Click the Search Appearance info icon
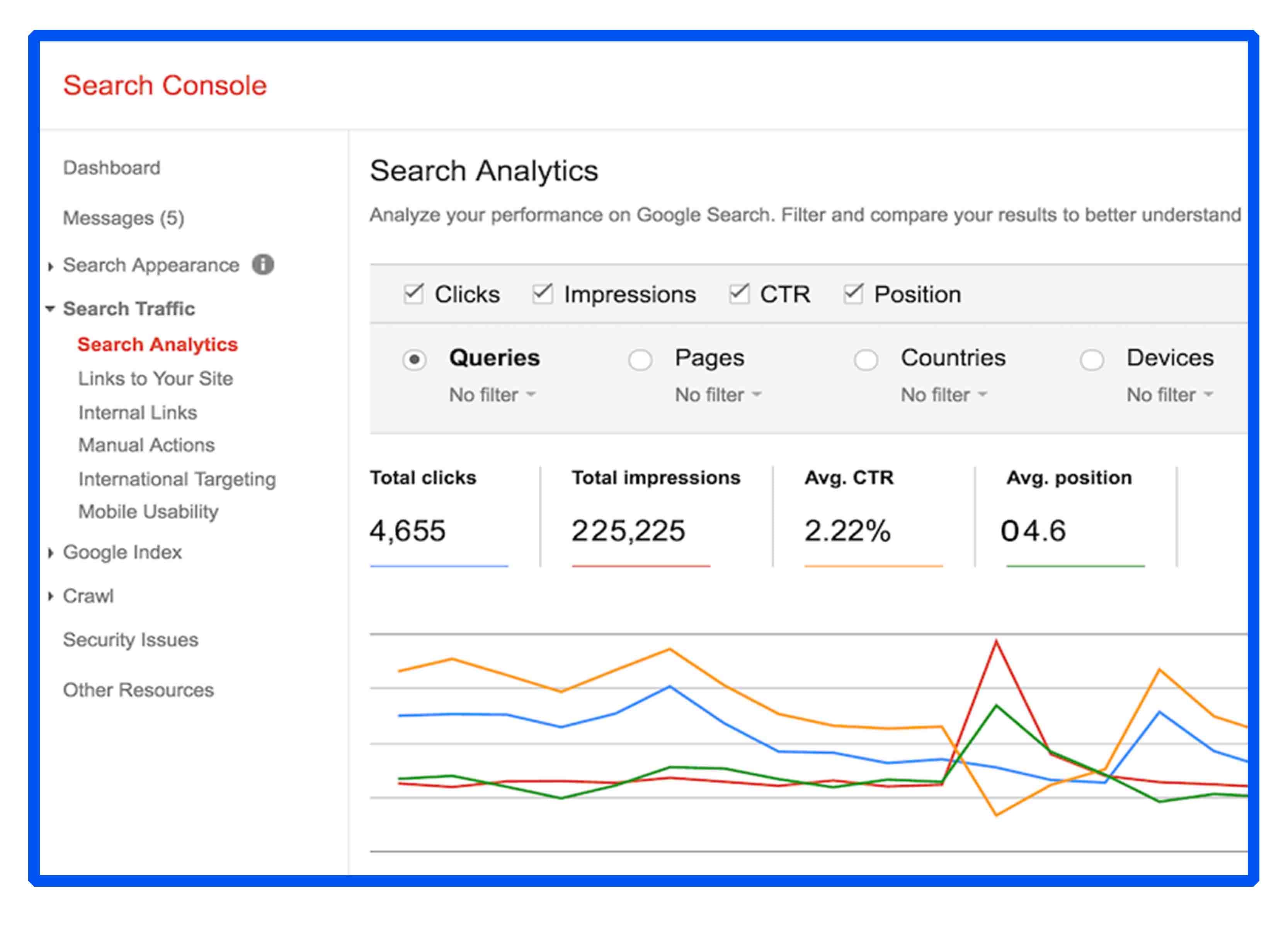1288x937 pixels. 263,265
